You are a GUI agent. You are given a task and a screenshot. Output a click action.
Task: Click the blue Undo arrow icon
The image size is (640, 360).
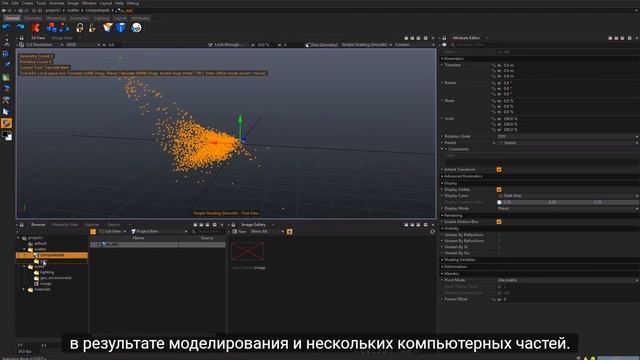(x=7, y=27)
